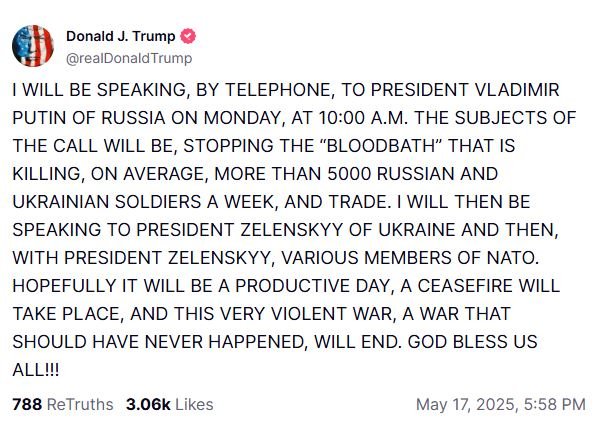This screenshot has width=597, height=422.
Task: Open Donald J. Trump's profile avatar
Action: click(x=33, y=46)
